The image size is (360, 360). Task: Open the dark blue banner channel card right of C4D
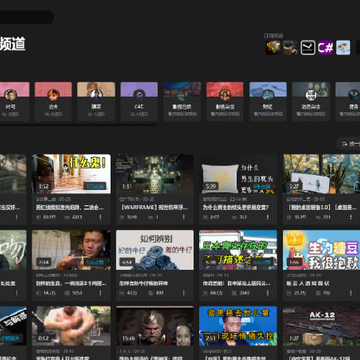182,102
